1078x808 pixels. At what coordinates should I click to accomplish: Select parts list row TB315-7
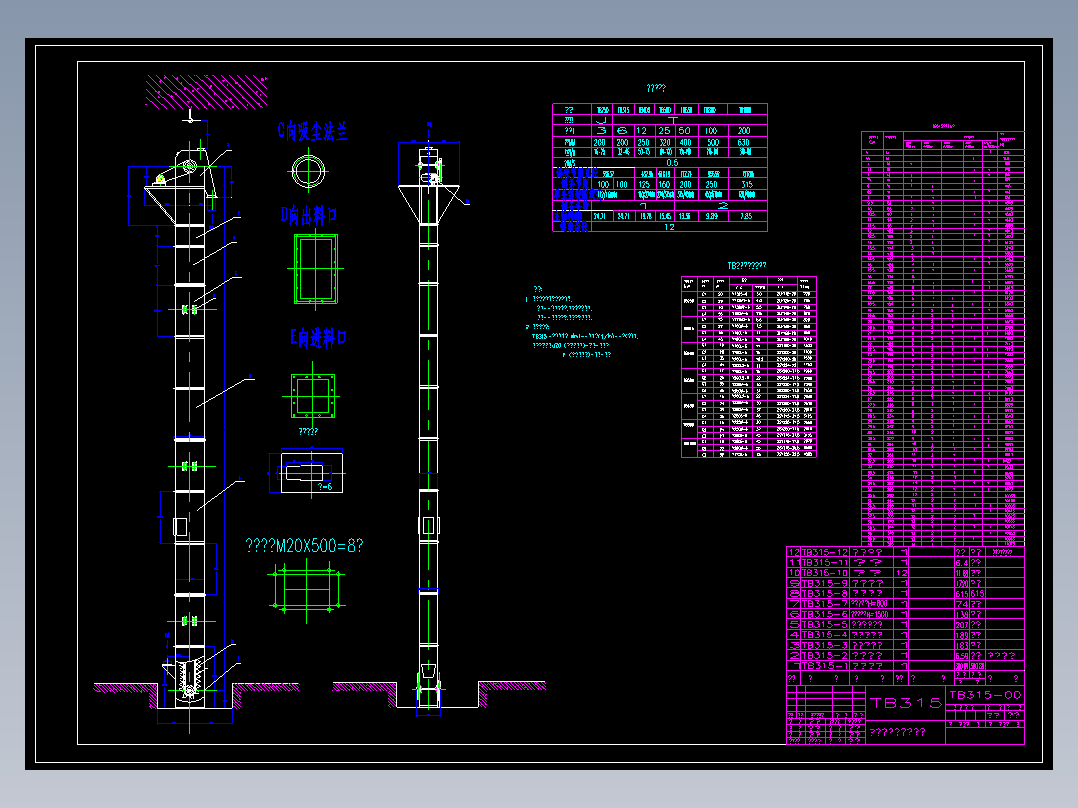(905, 604)
